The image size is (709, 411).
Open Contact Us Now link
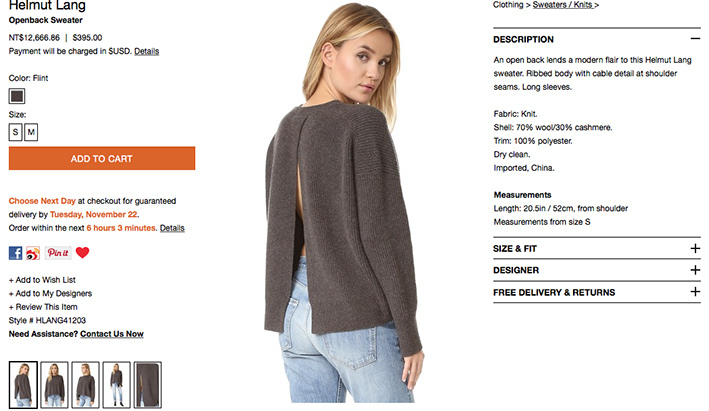coord(112,334)
